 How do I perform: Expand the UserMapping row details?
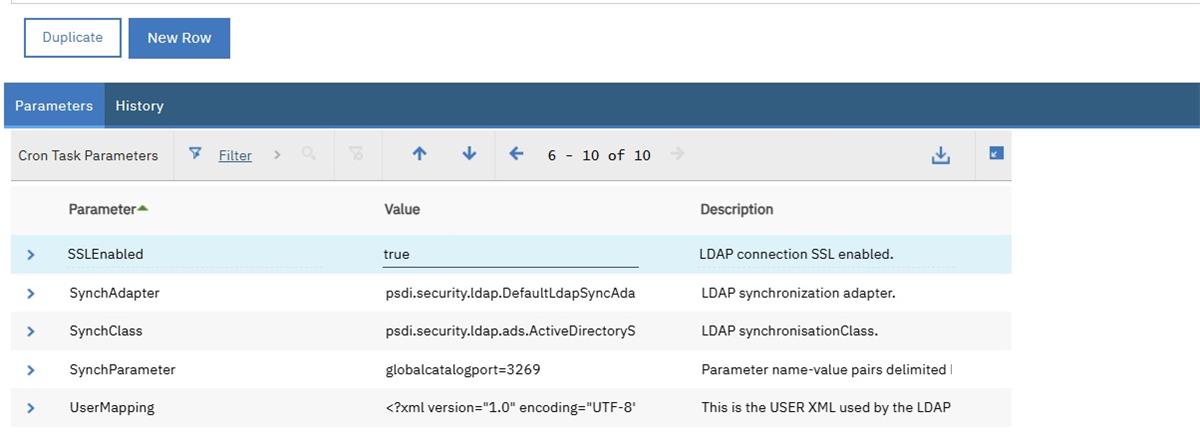click(31, 408)
